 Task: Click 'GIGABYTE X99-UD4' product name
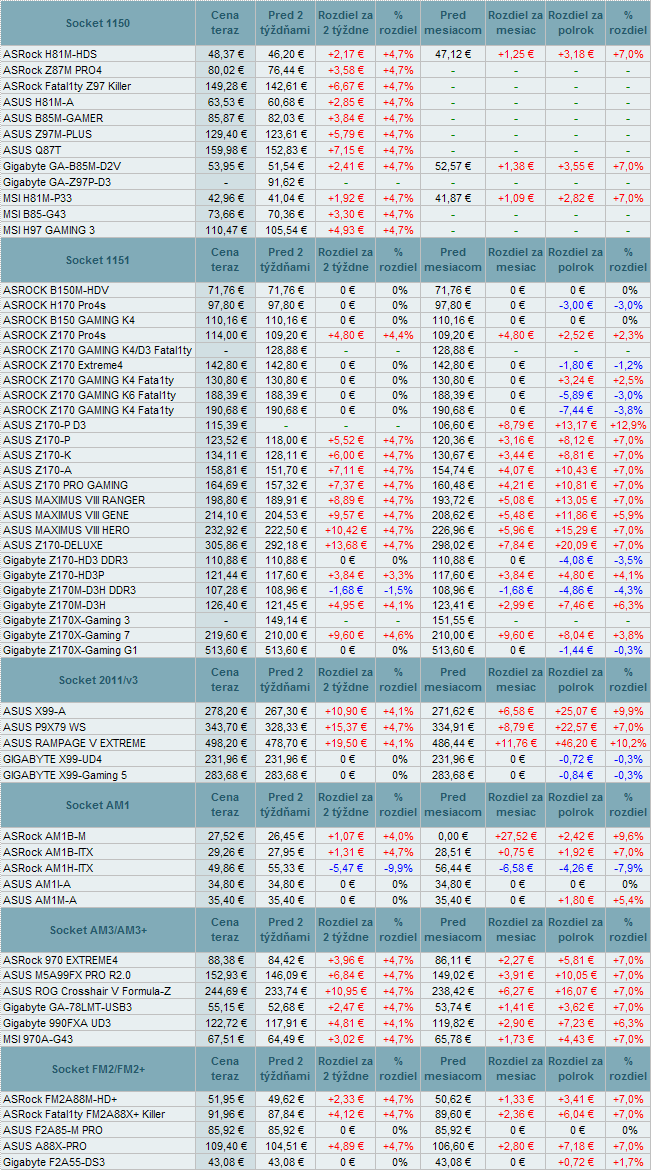[x=52, y=759]
